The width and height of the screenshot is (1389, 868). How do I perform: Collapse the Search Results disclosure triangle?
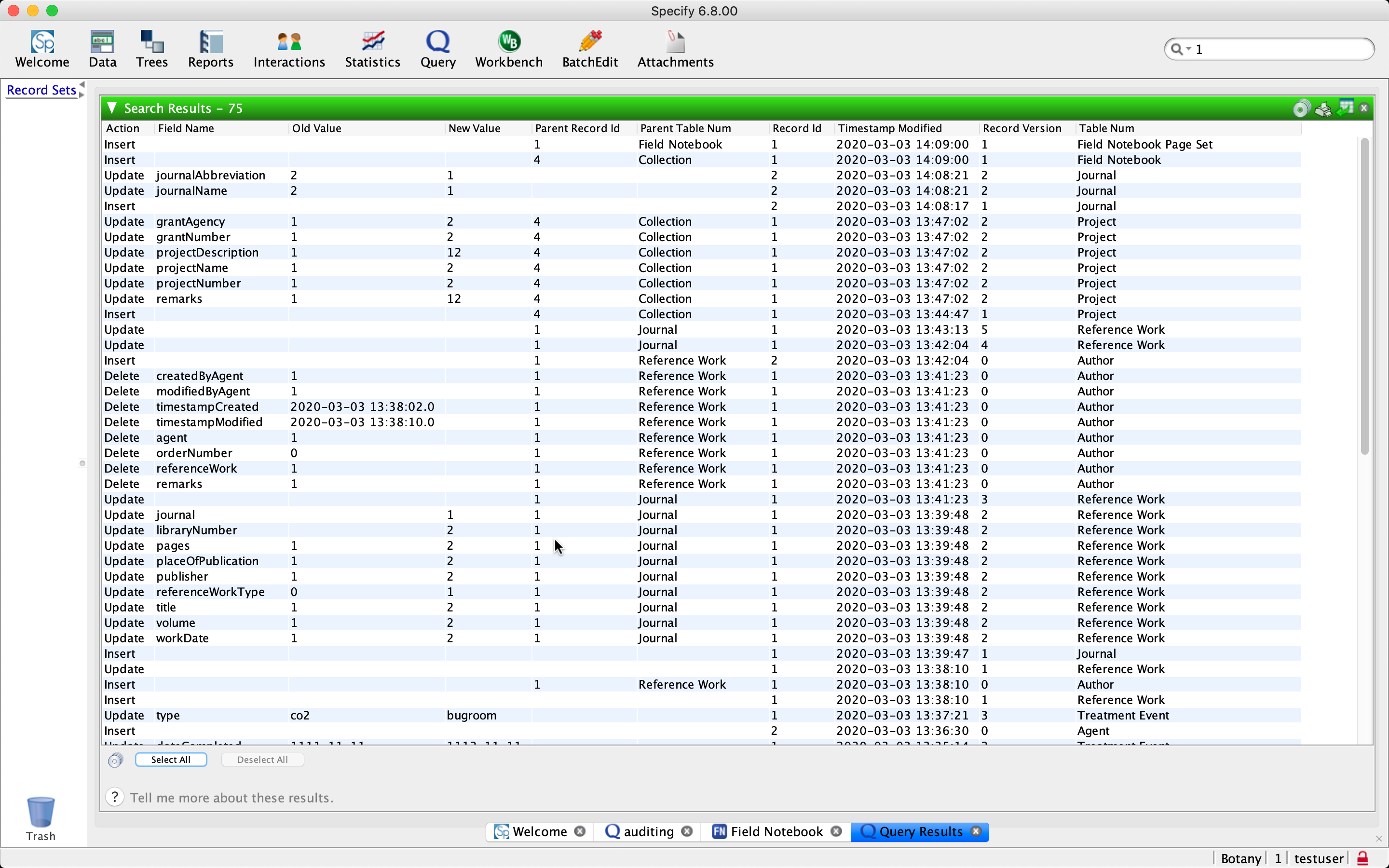point(112,108)
